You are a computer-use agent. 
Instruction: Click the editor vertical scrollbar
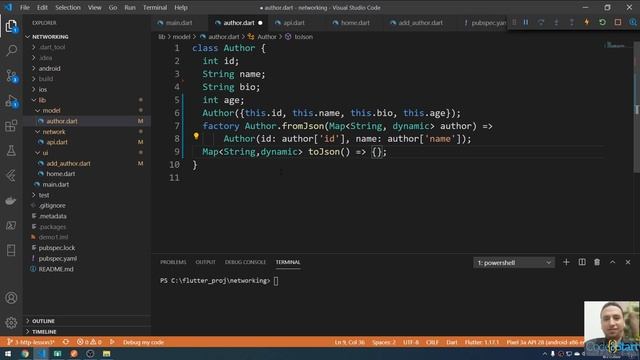point(637,108)
